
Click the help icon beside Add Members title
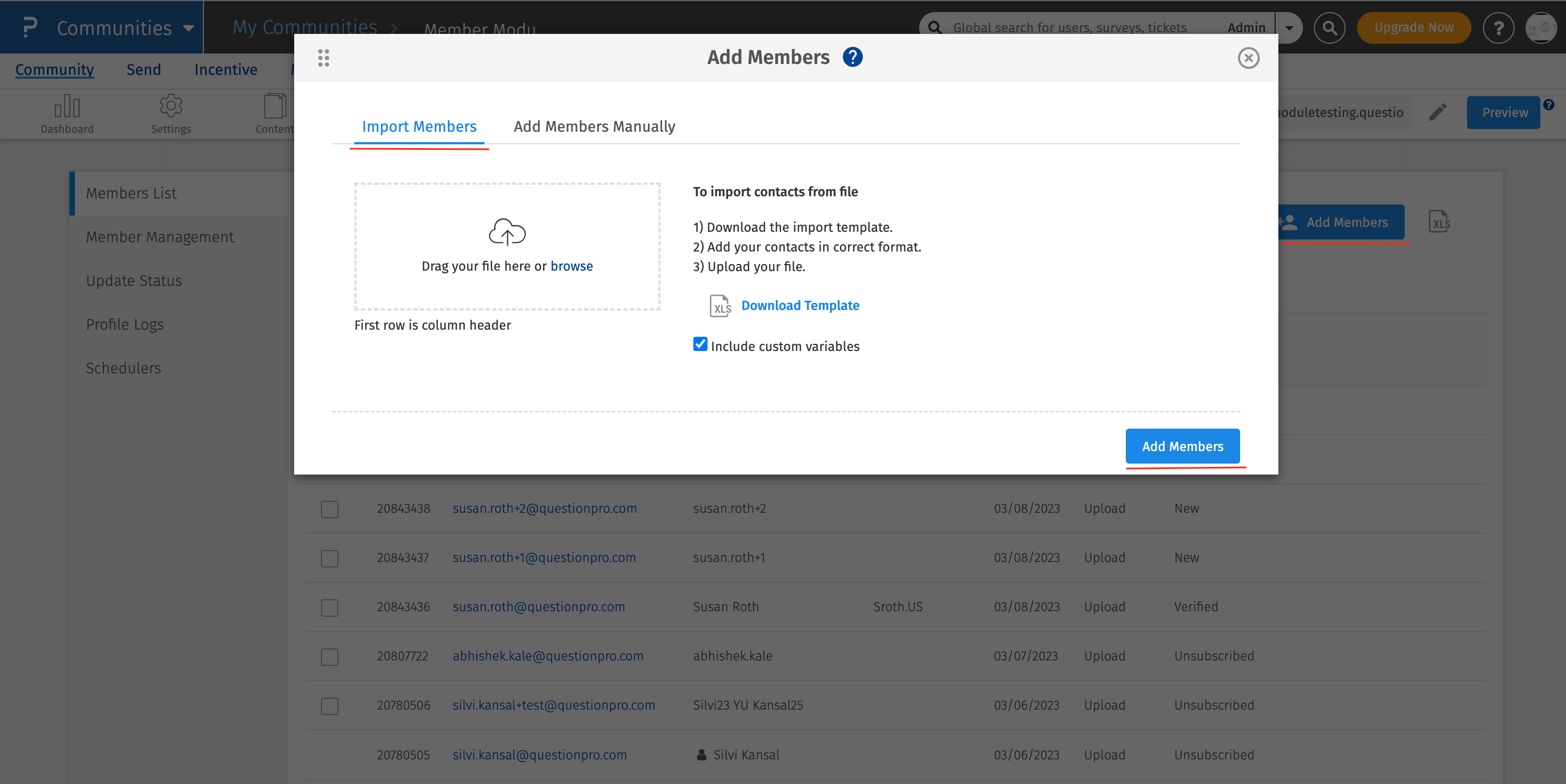pos(852,57)
